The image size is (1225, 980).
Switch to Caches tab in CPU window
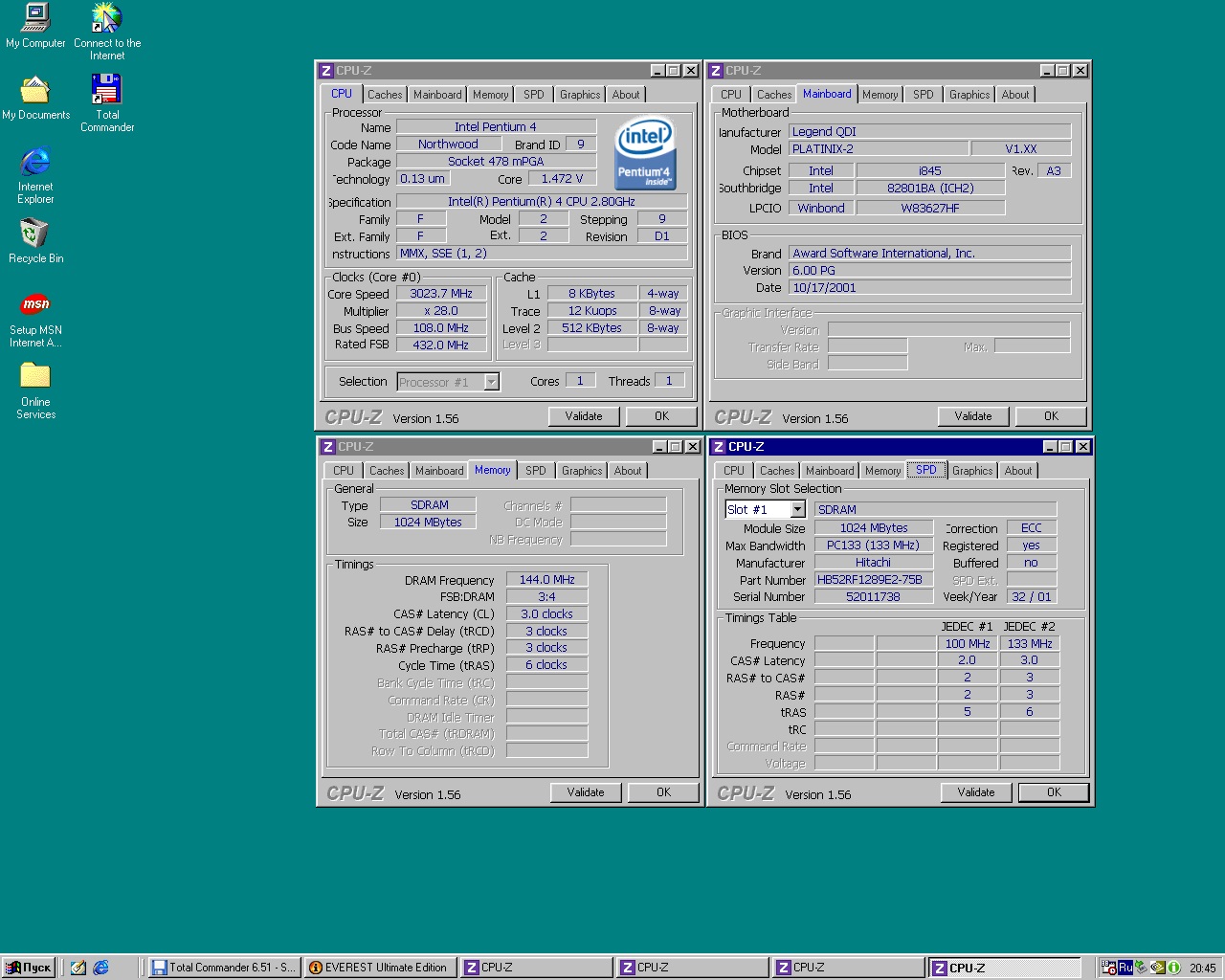(385, 95)
